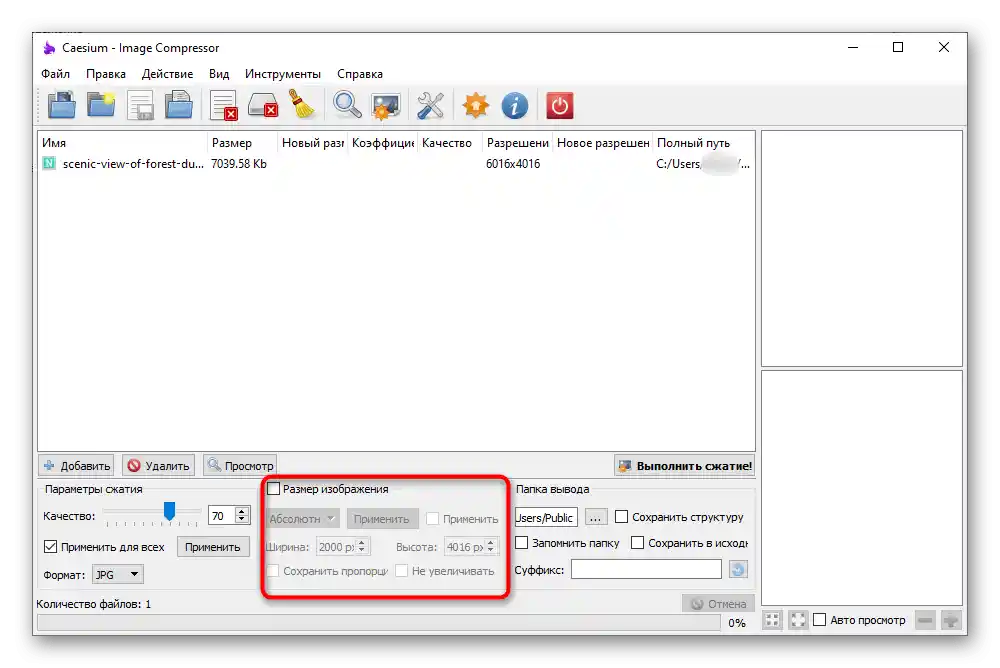Open the Справка menu

[x=360, y=74]
